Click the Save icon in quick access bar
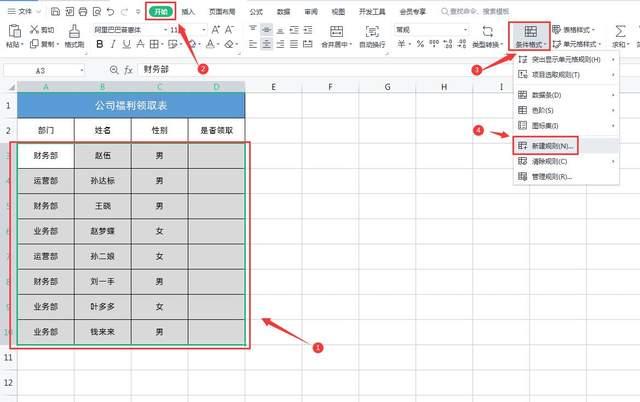The width and height of the screenshot is (640, 402). (55, 12)
